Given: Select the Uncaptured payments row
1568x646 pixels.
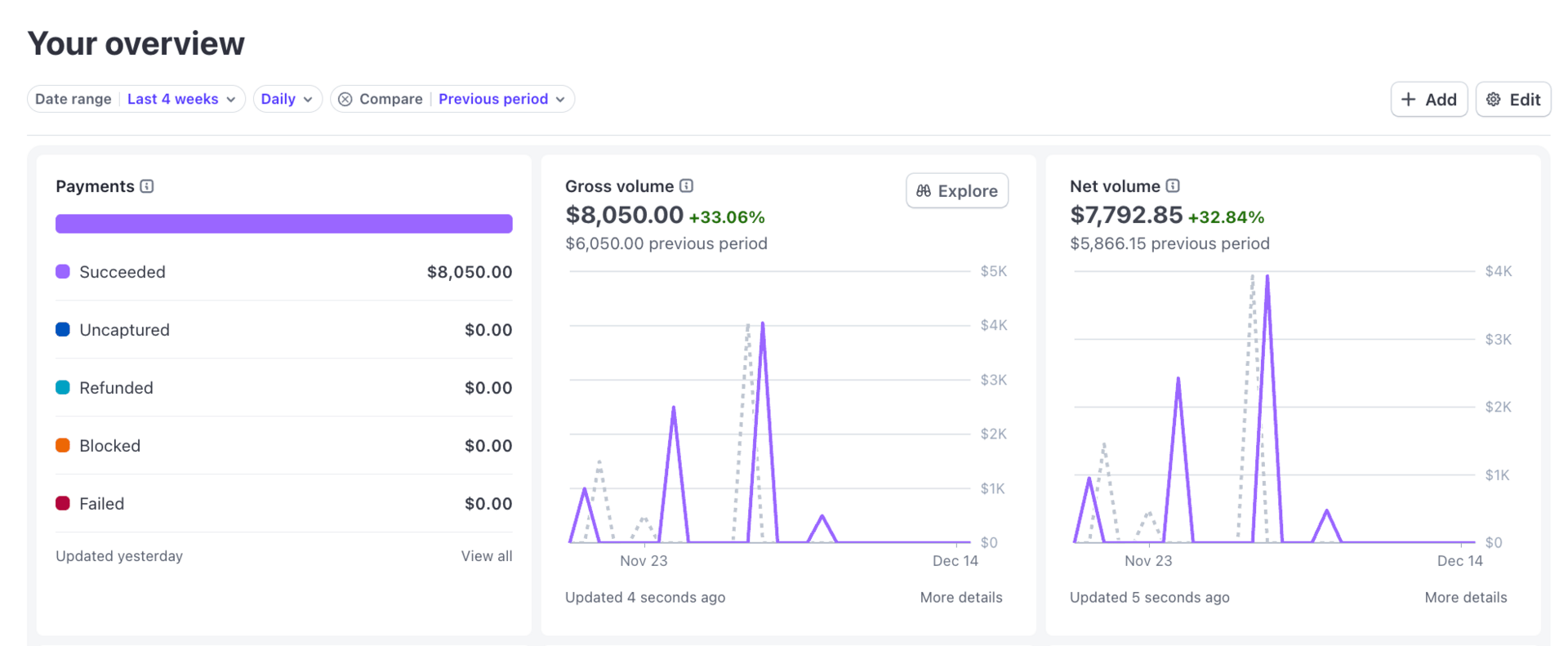Looking at the screenshot, I should (x=283, y=330).
